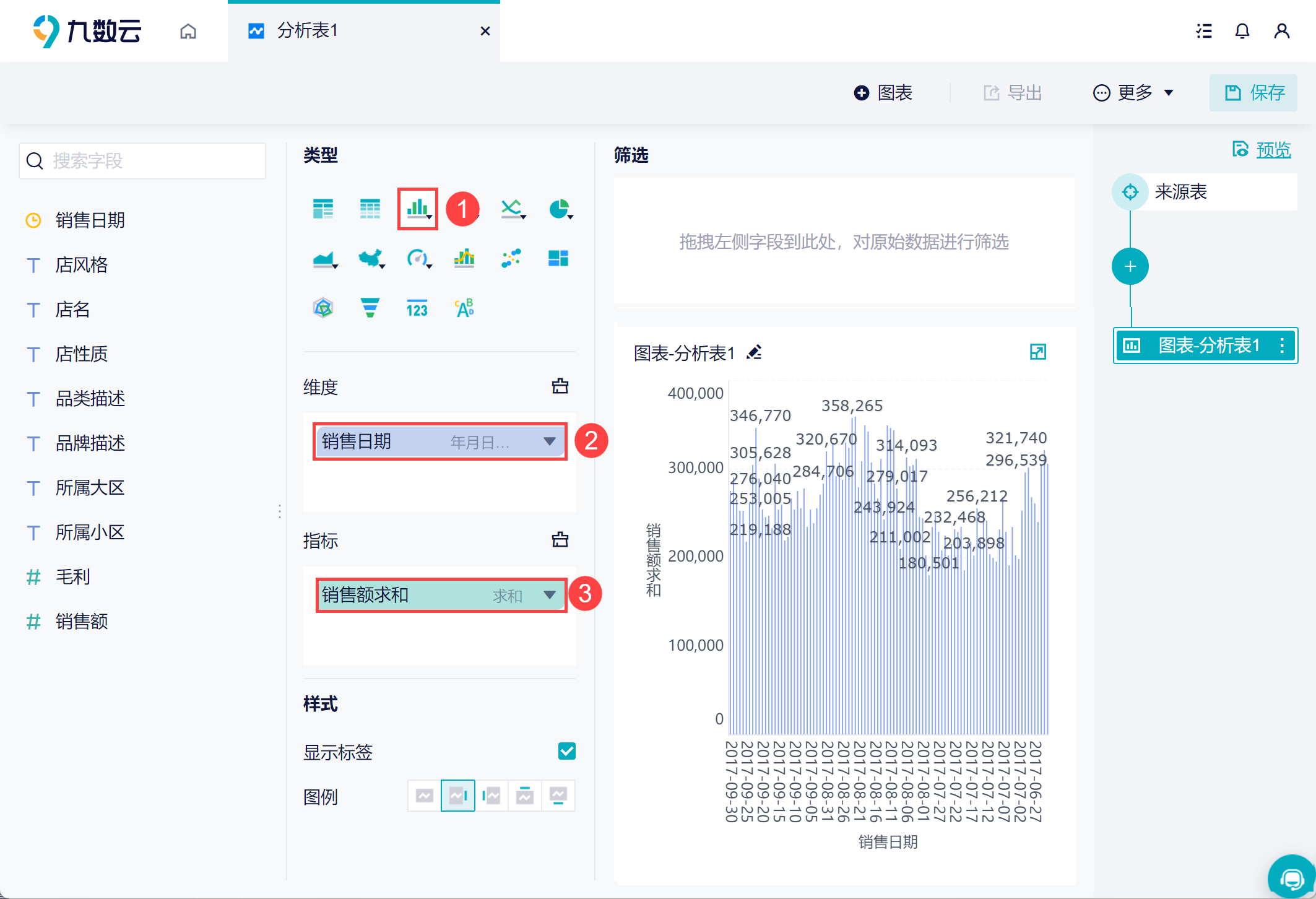Open the 预览 link
Image resolution: width=1316 pixels, height=899 pixels.
pos(1273,150)
